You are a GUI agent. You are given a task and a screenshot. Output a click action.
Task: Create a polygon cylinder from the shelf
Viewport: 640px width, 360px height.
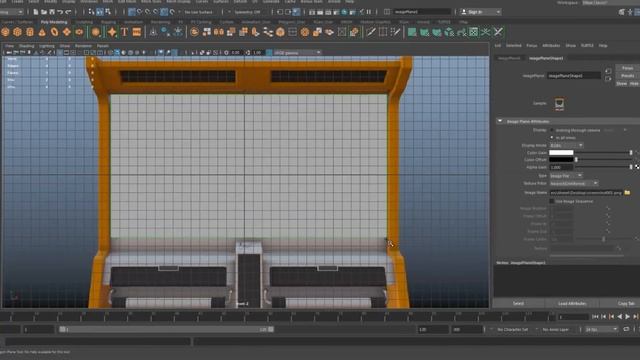pos(30,32)
